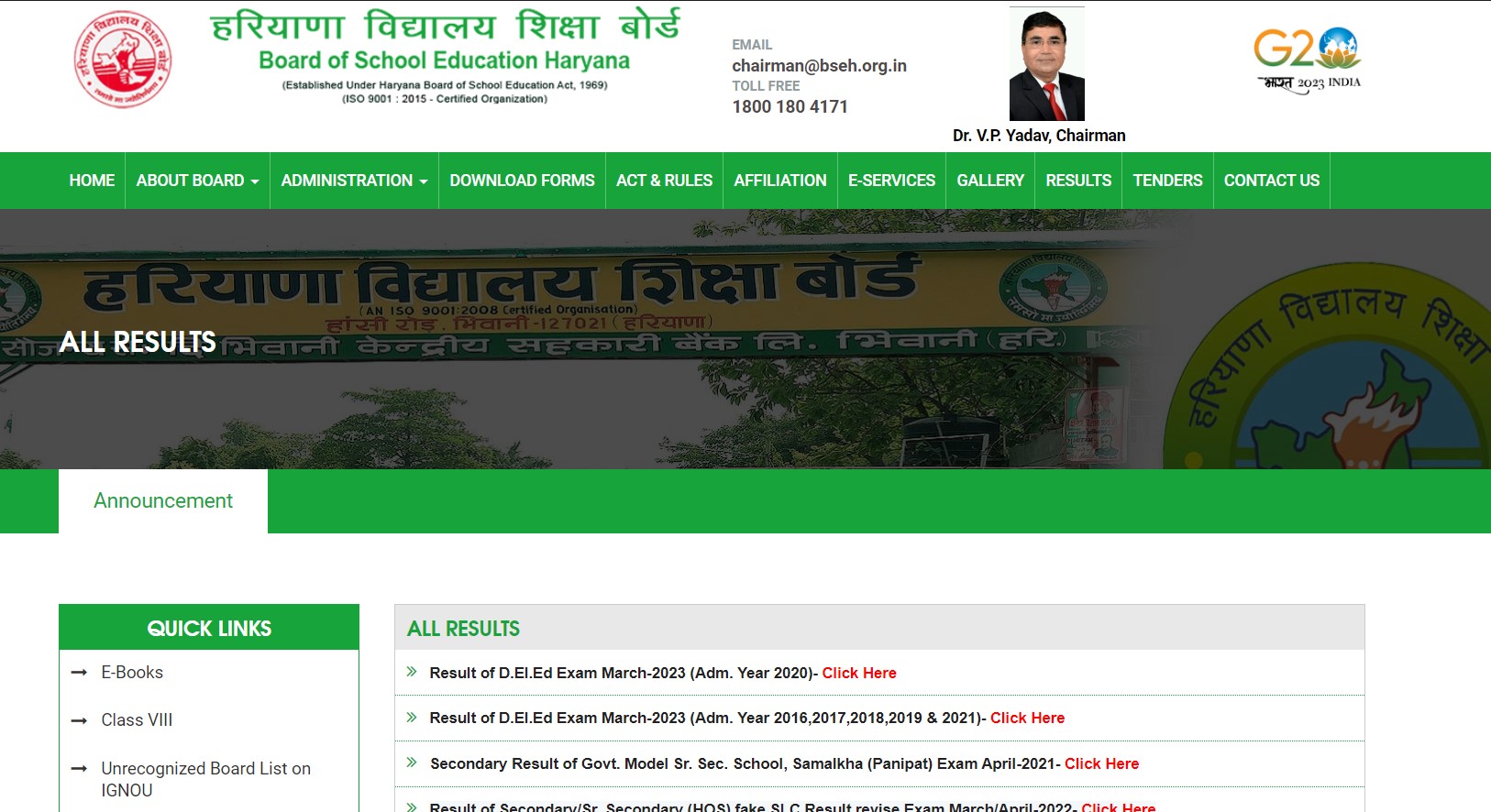
Task: Click the chairman@bseh.org.in email address
Action: 819,65
